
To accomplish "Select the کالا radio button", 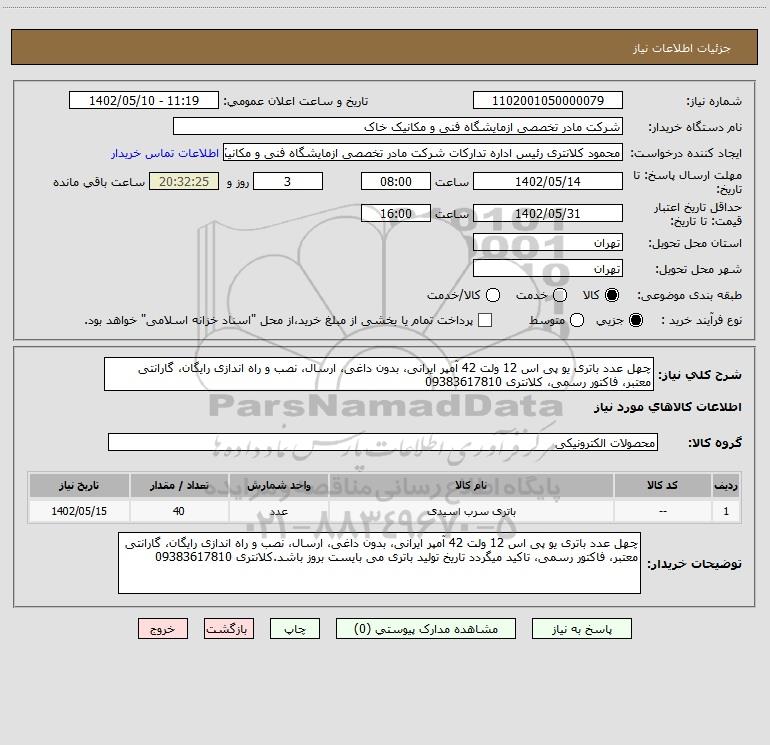I will tap(612, 295).
